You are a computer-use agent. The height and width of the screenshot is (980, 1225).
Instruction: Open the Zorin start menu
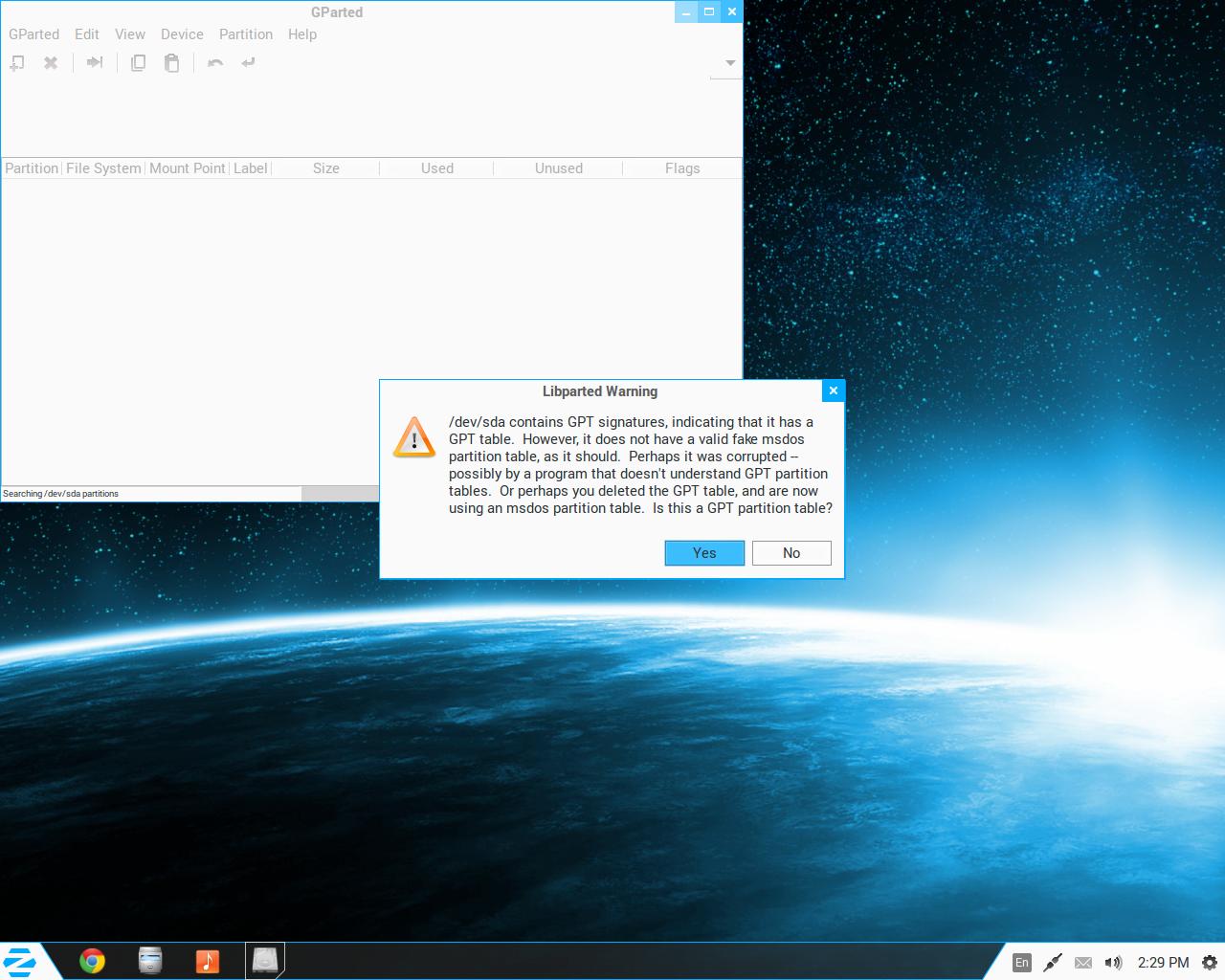click(x=19, y=961)
